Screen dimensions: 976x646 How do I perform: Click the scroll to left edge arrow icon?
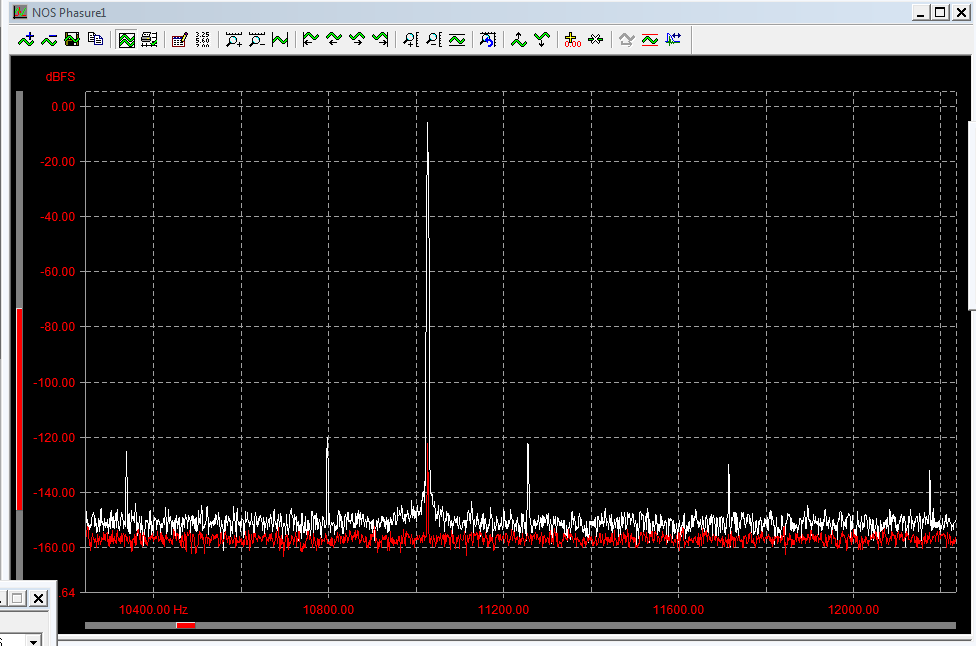click(311, 40)
